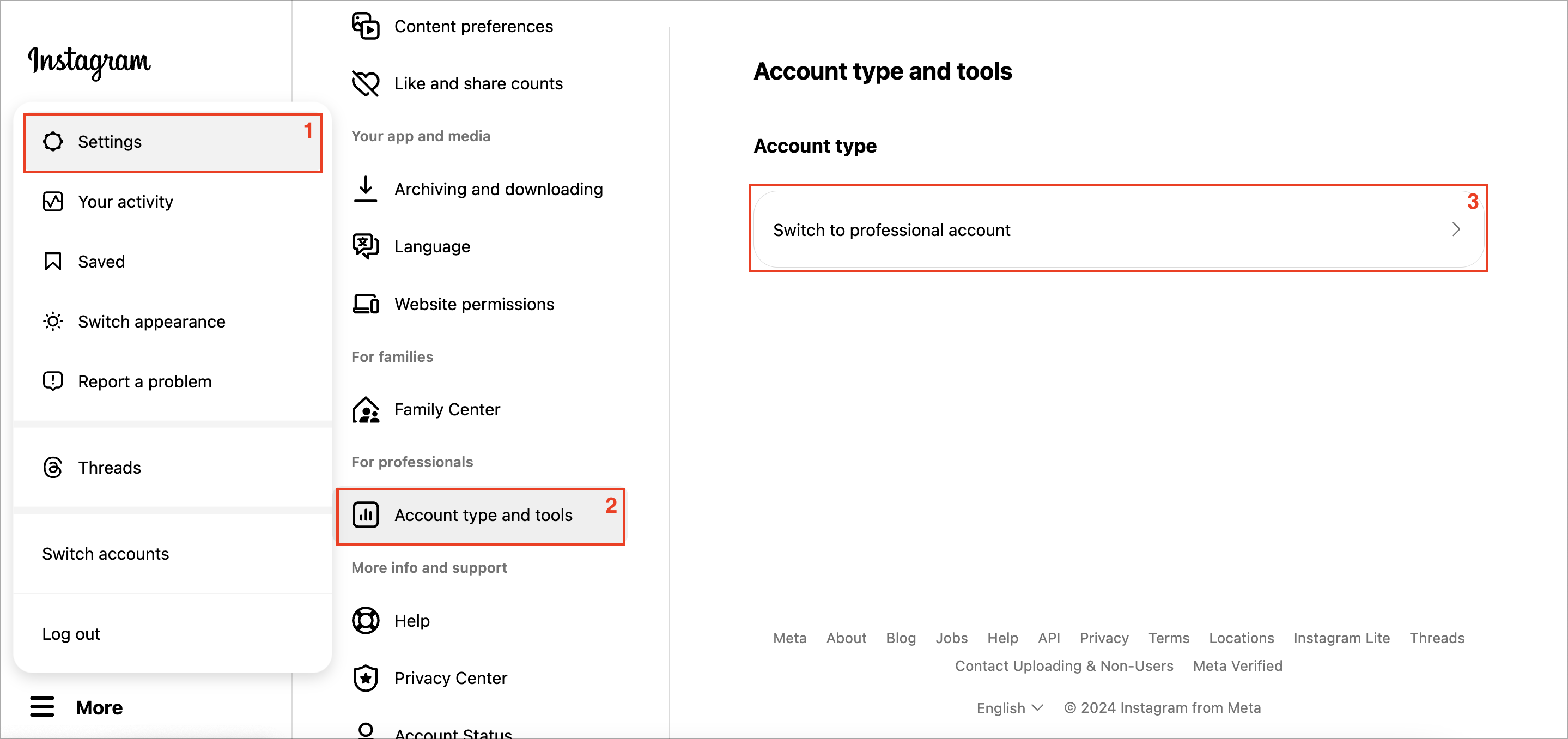Open Like and share counts settings
This screenshot has width=1568, height=739.
(x=481, y=83)
